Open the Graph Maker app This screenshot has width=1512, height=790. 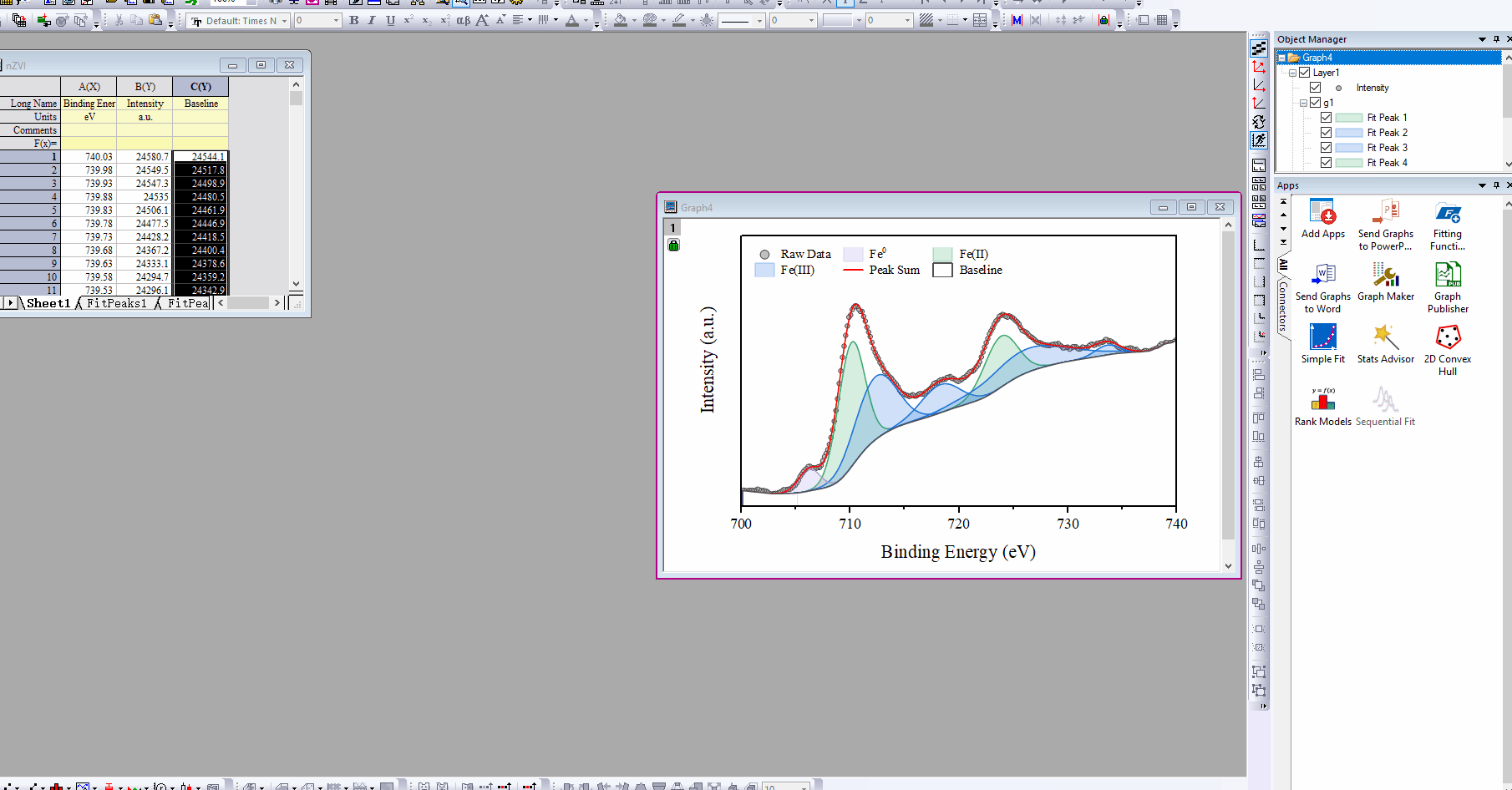pyautogui.click(x=1385, y=276)
